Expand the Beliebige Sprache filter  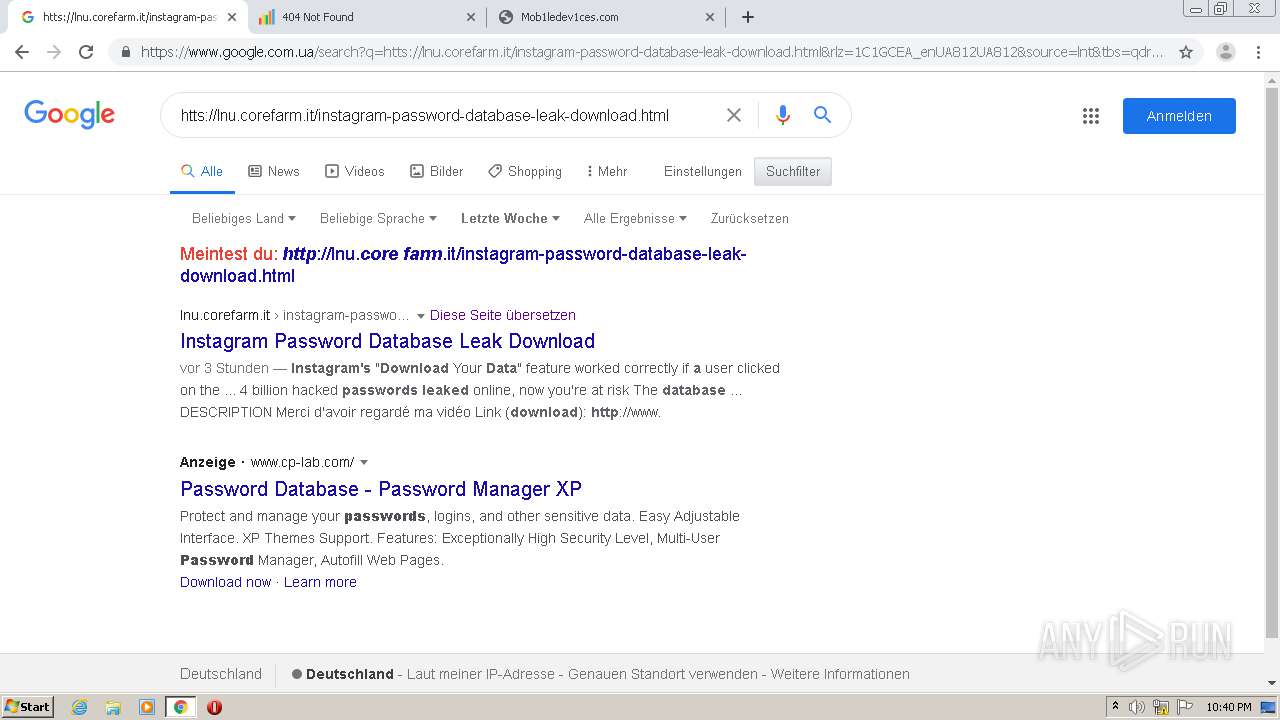point(378,218)
